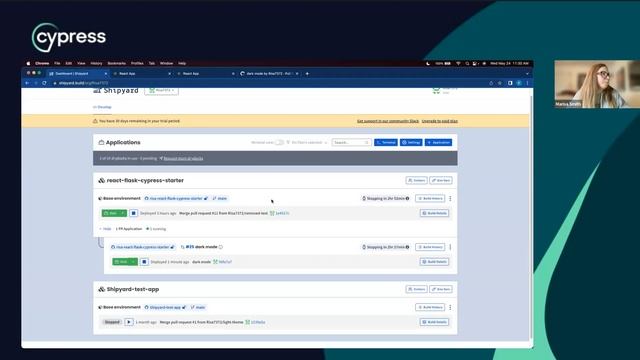Open kebab menu for Shipyard-test-app base environment
The height and width of the screenshot is (360, 640).
click(450, 307)
